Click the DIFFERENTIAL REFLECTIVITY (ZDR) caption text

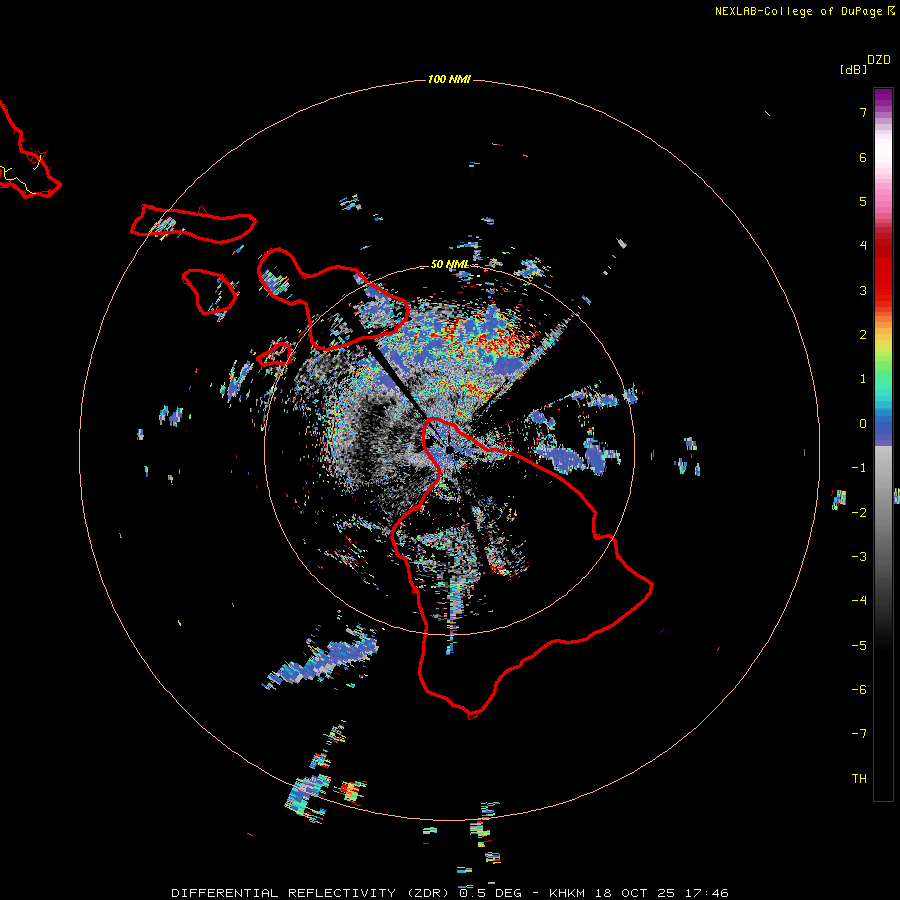(x=310, y=893)
